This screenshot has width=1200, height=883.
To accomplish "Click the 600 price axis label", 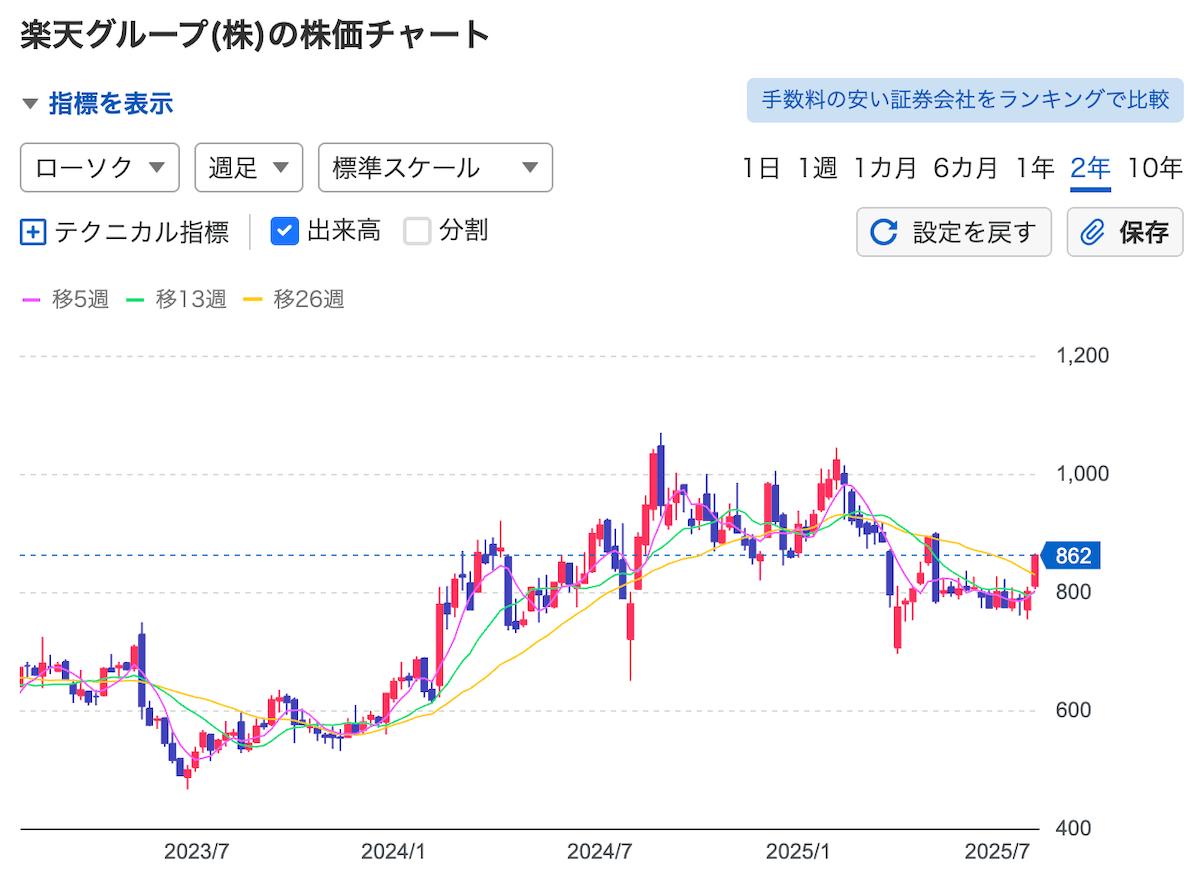I will [x=1074, y=710].
